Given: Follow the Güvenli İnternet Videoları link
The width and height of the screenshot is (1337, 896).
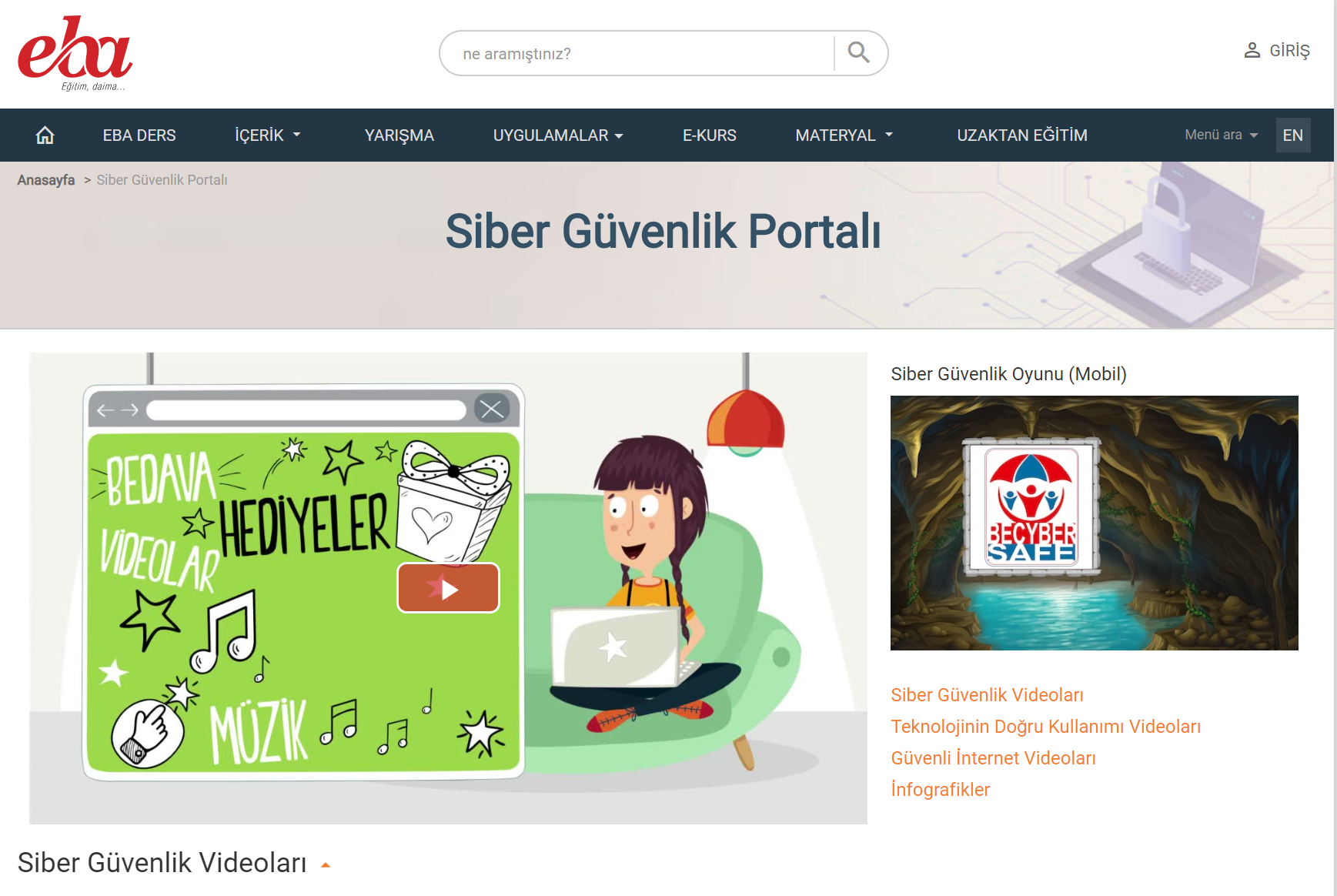Looking at the screenshot, I should tap(993, 758).
